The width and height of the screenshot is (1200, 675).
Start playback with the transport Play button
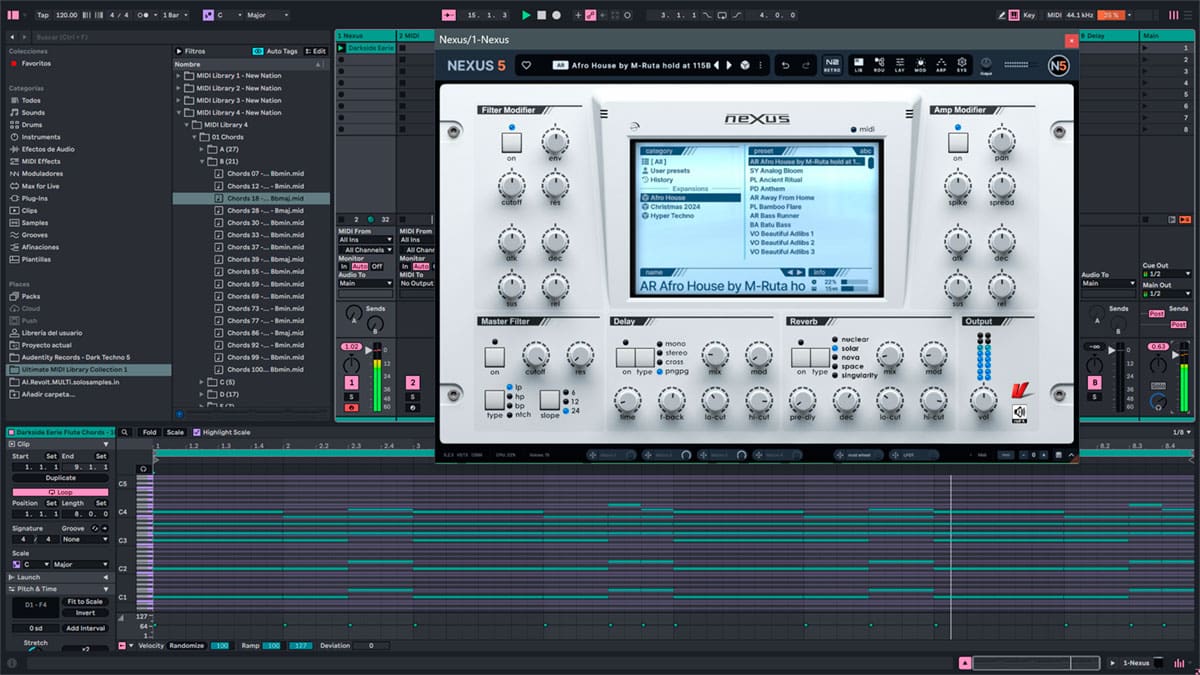(526, 15)
